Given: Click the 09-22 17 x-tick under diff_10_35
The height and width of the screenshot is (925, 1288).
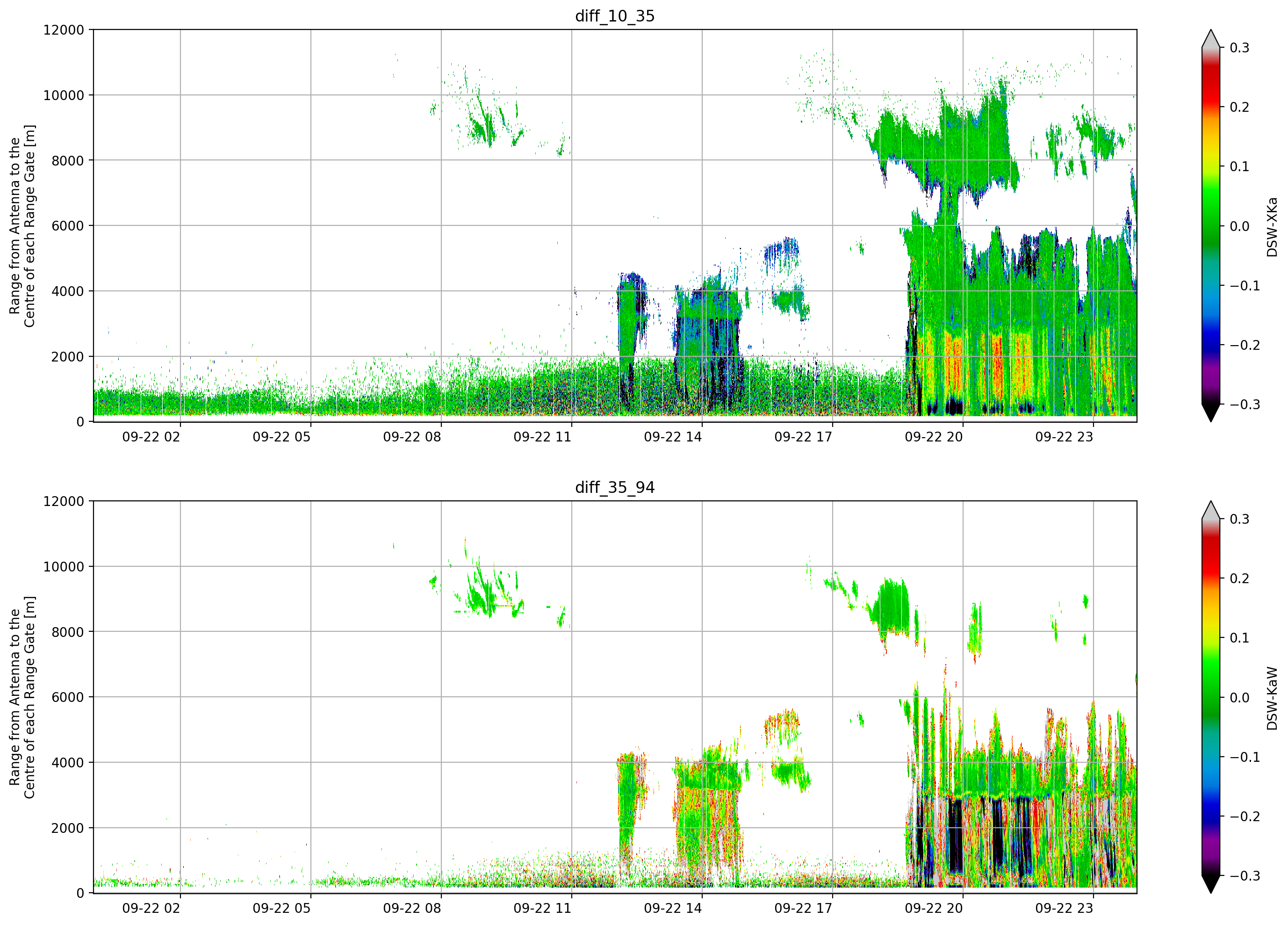Looking at the screenshot, I should tap(803, 437).
